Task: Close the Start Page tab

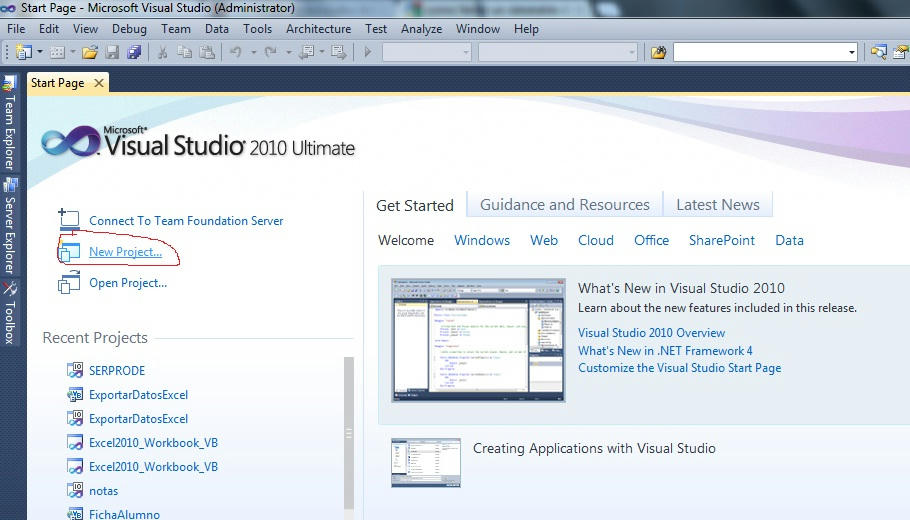Action: 99,83
